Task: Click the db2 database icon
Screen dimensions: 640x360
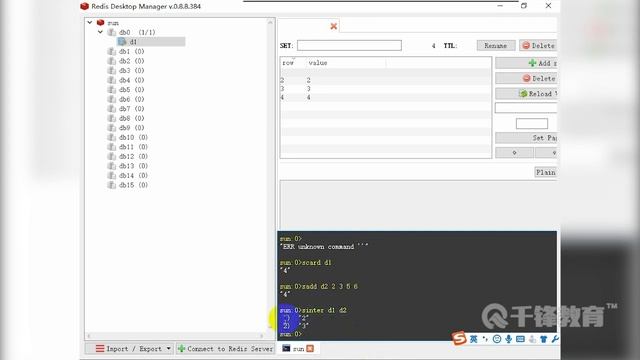Action: pyautogui.click(x=111, y=61)
